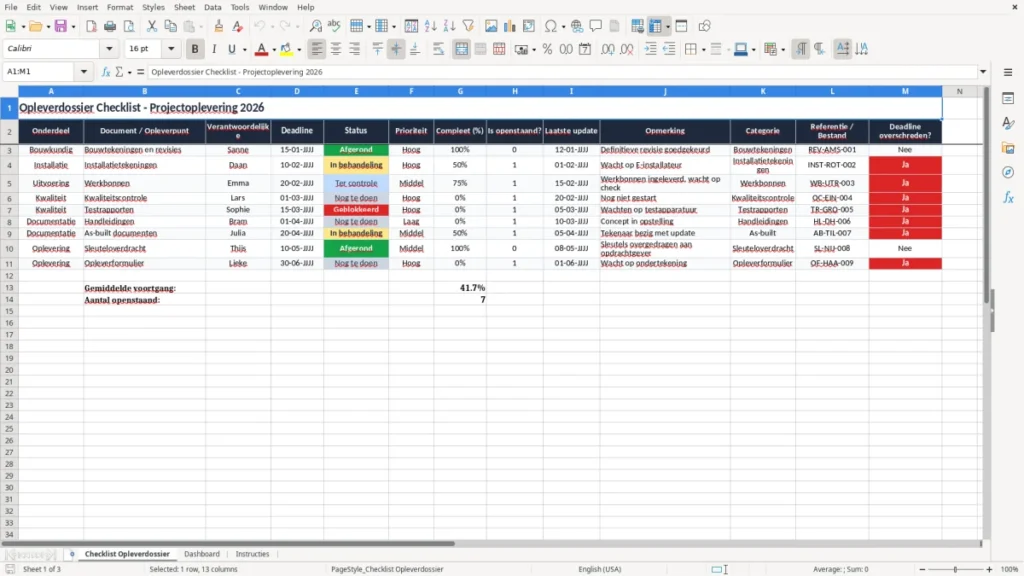The height and width of the screenshot is (576, 1024).
Task: Format cells as percent
Action: coord(547,49)
